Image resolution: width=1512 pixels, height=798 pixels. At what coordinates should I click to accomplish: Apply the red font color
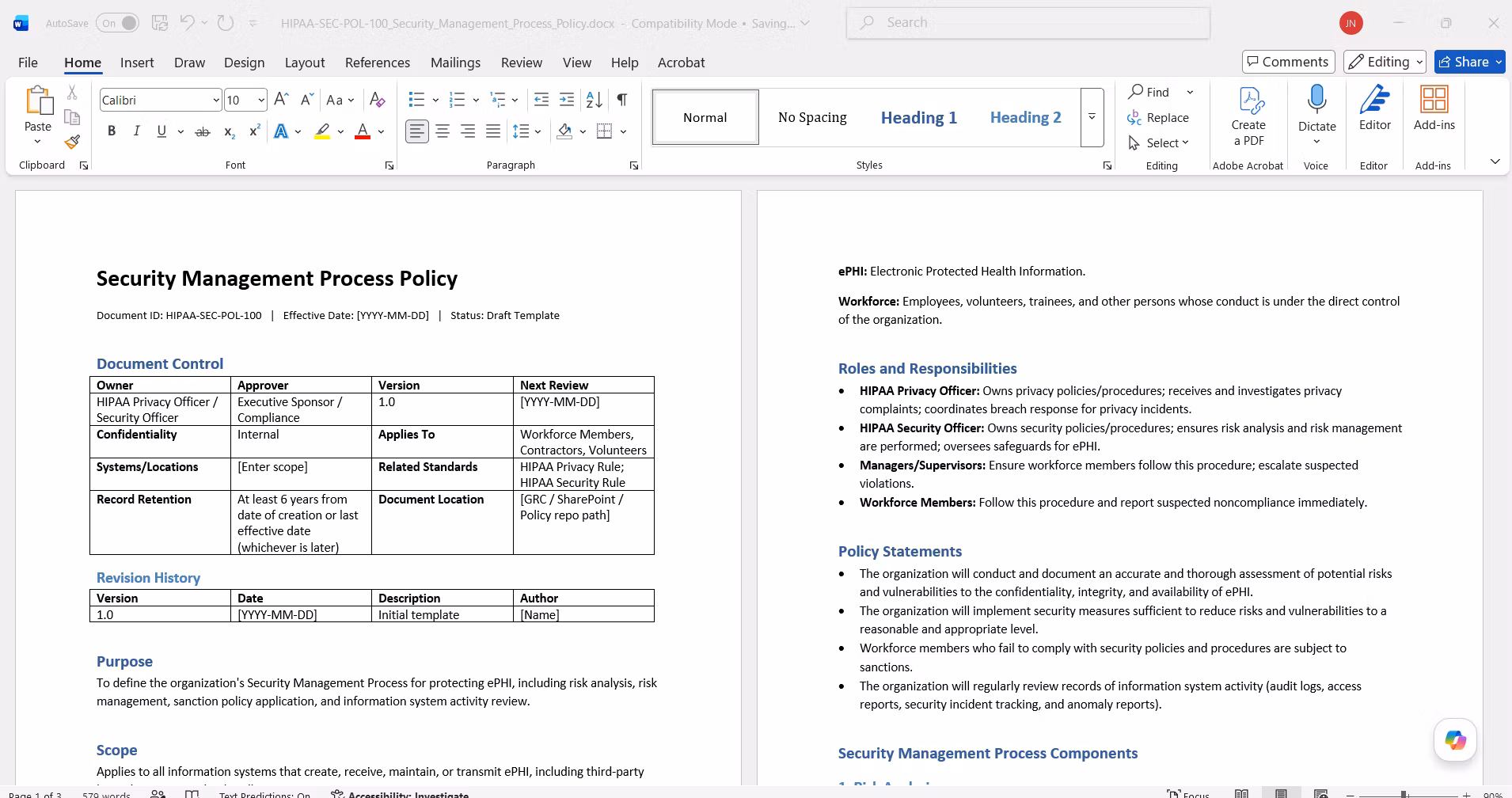click(x=363, y=131)
